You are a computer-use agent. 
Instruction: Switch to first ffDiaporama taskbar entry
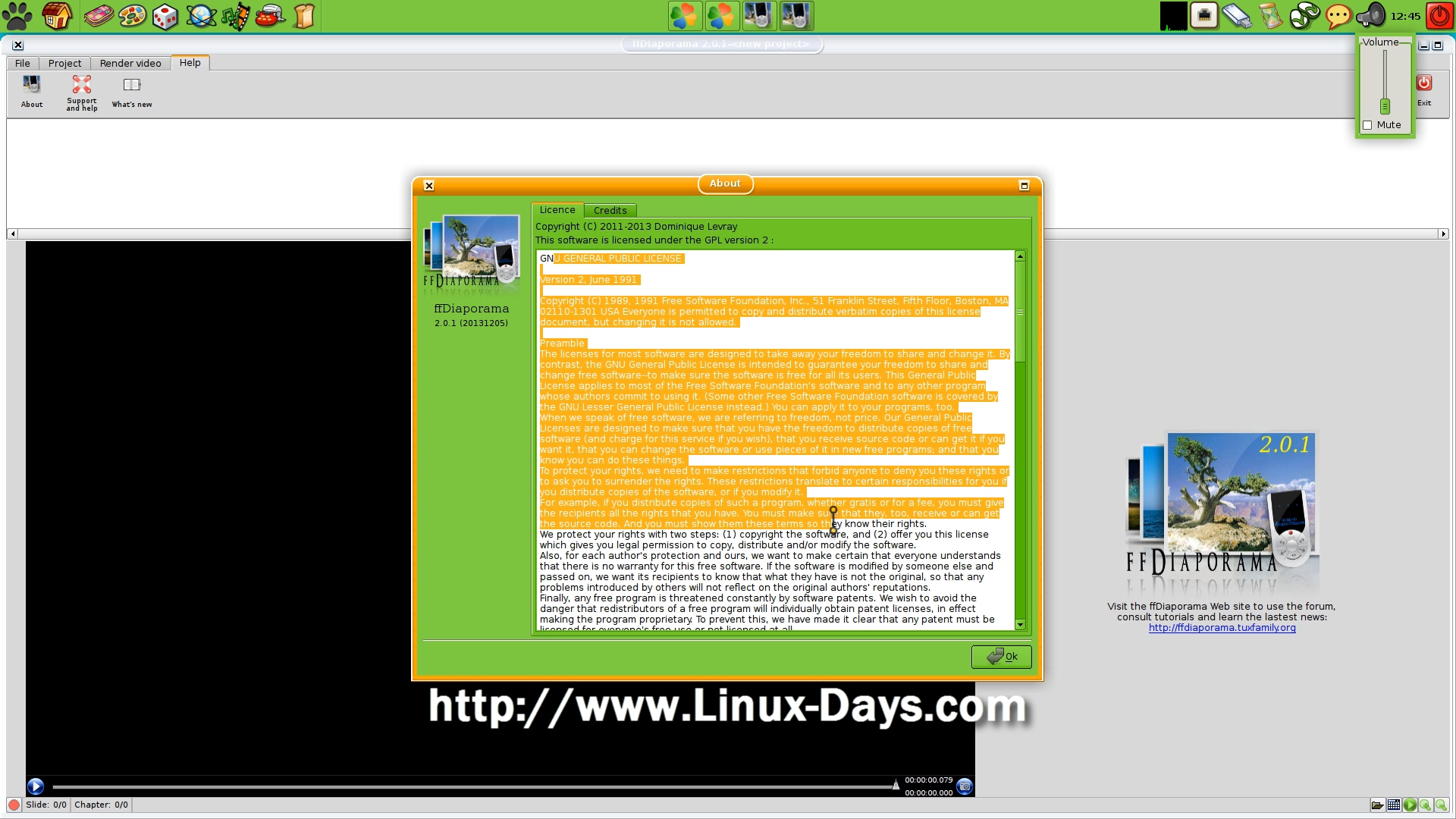pos(758,16)
